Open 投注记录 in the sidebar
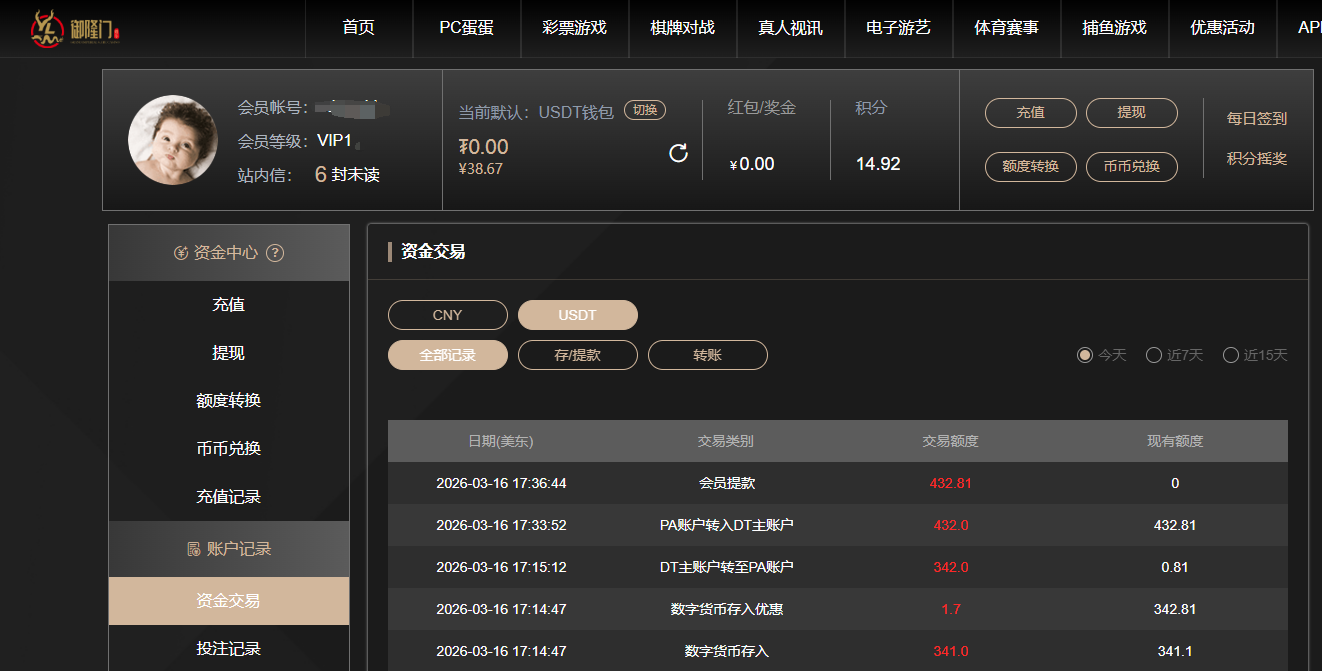Viewport: 1322px width, 671px height. click(229, 649)
